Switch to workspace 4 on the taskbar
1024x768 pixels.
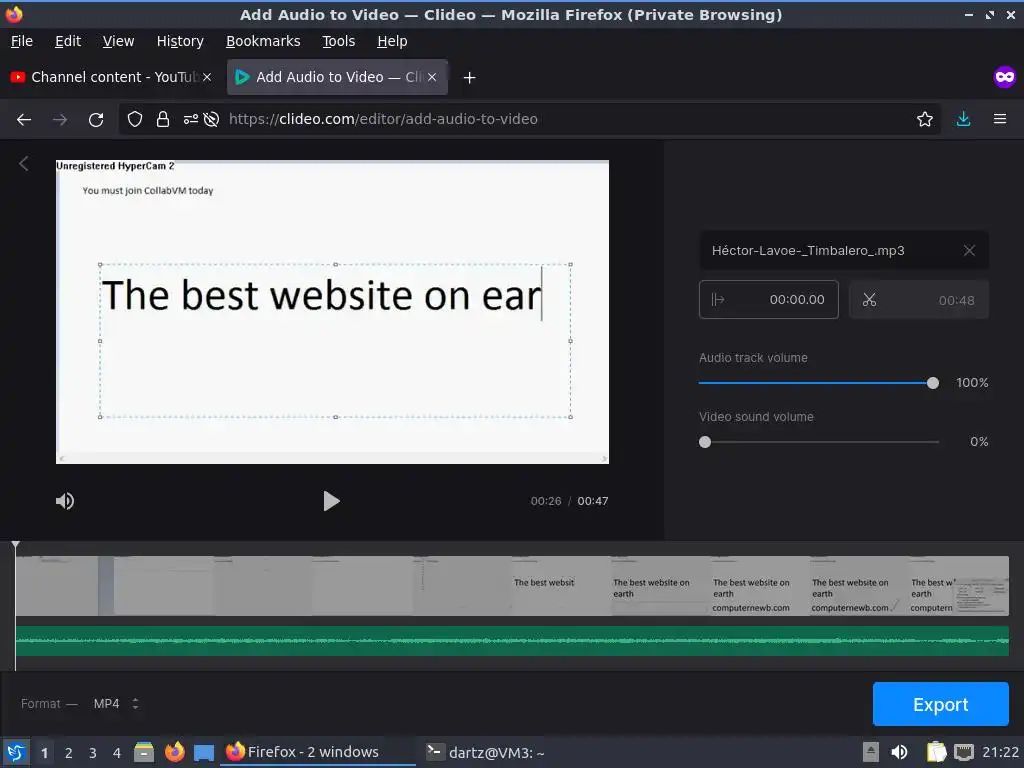117,753
